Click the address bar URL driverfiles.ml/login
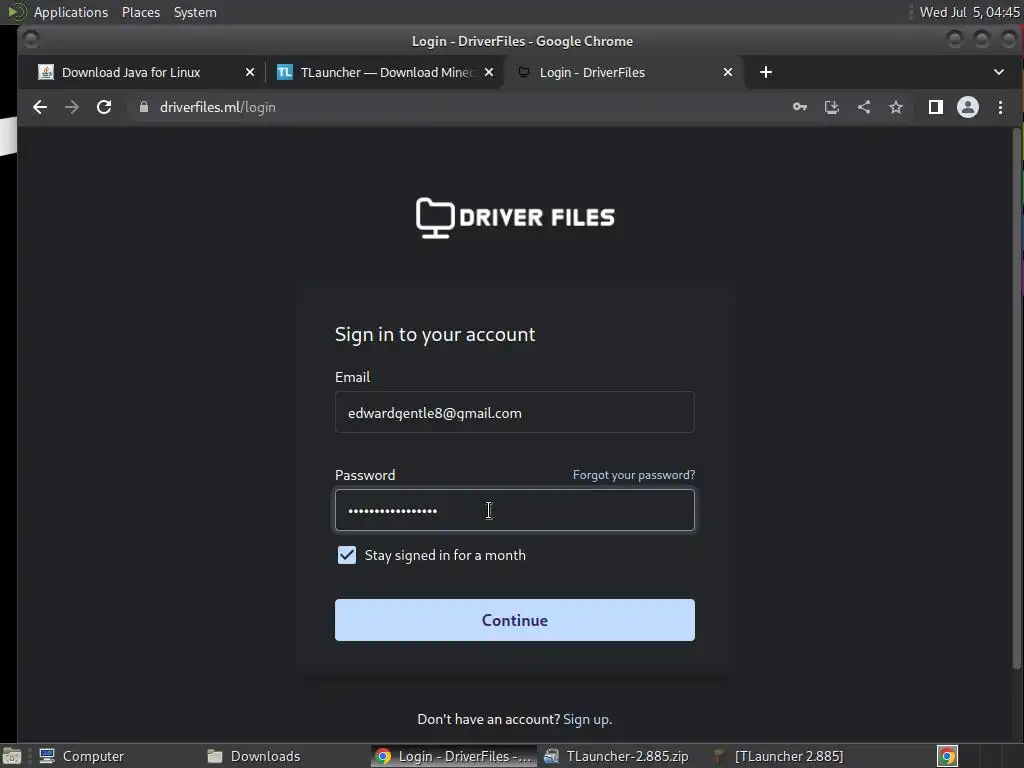This screenshot has width=1024, height=768. point(217,107)
